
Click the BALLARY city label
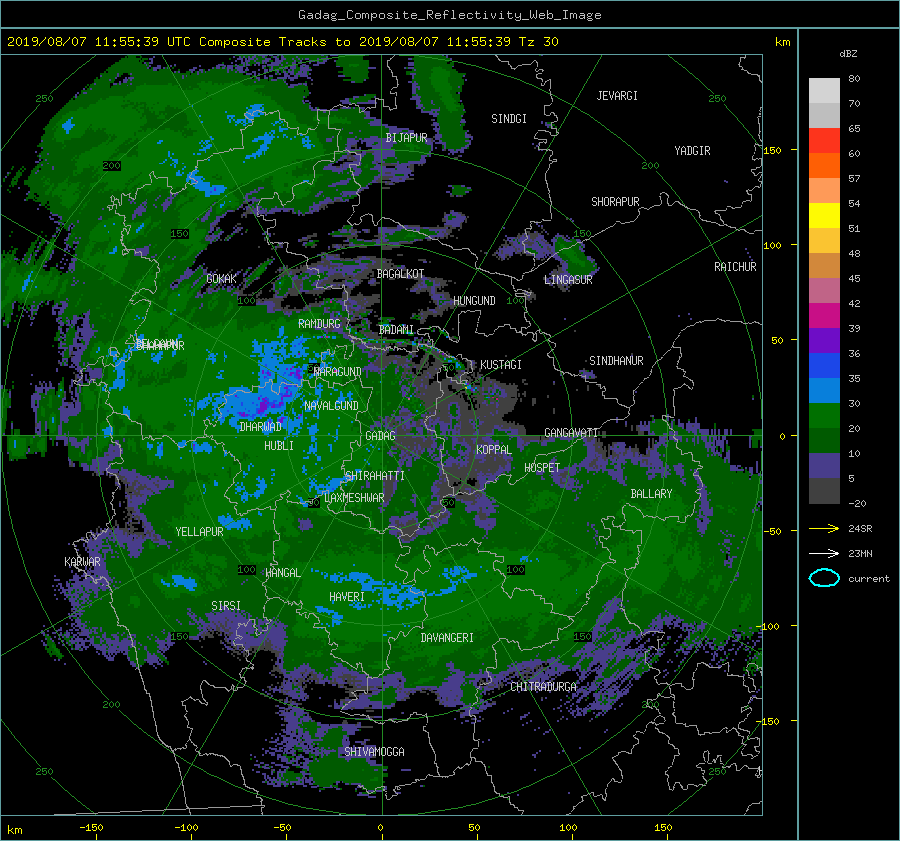(x=651, y=494)
